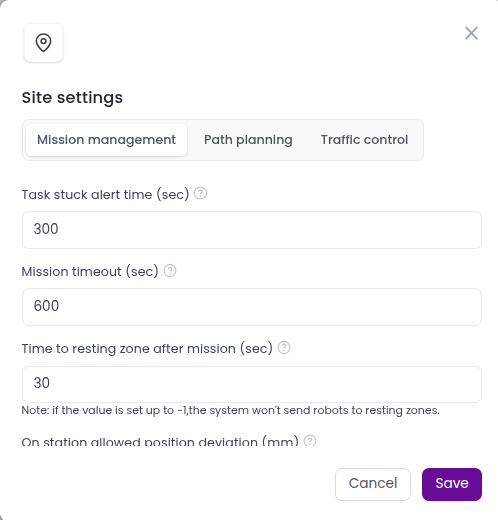Click the Task stuck alert time label
498x520 pixels.
coord(105,194)
